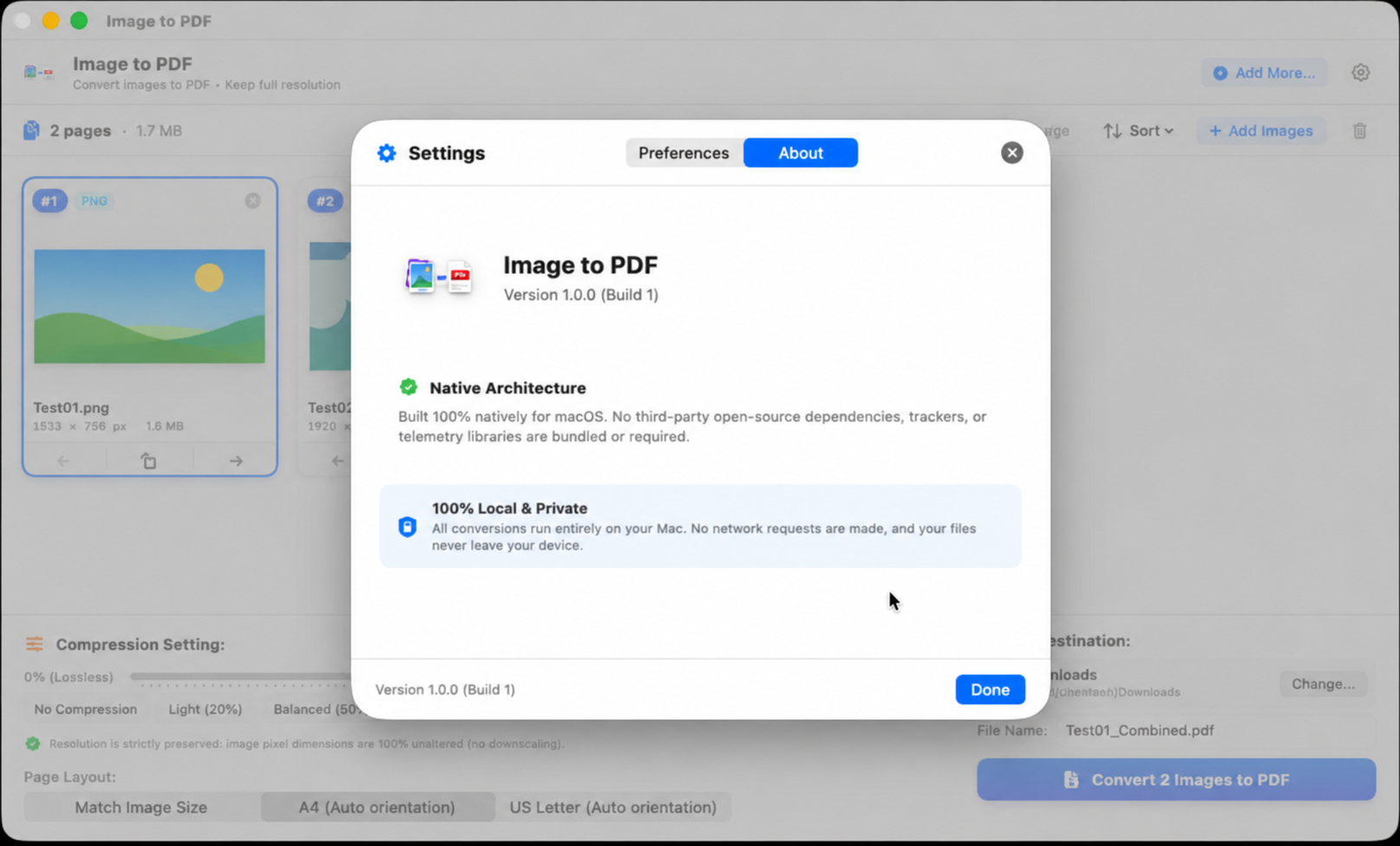Click the Change... destination button
Screen dimensions: 1400x846
coord(1323,684)
